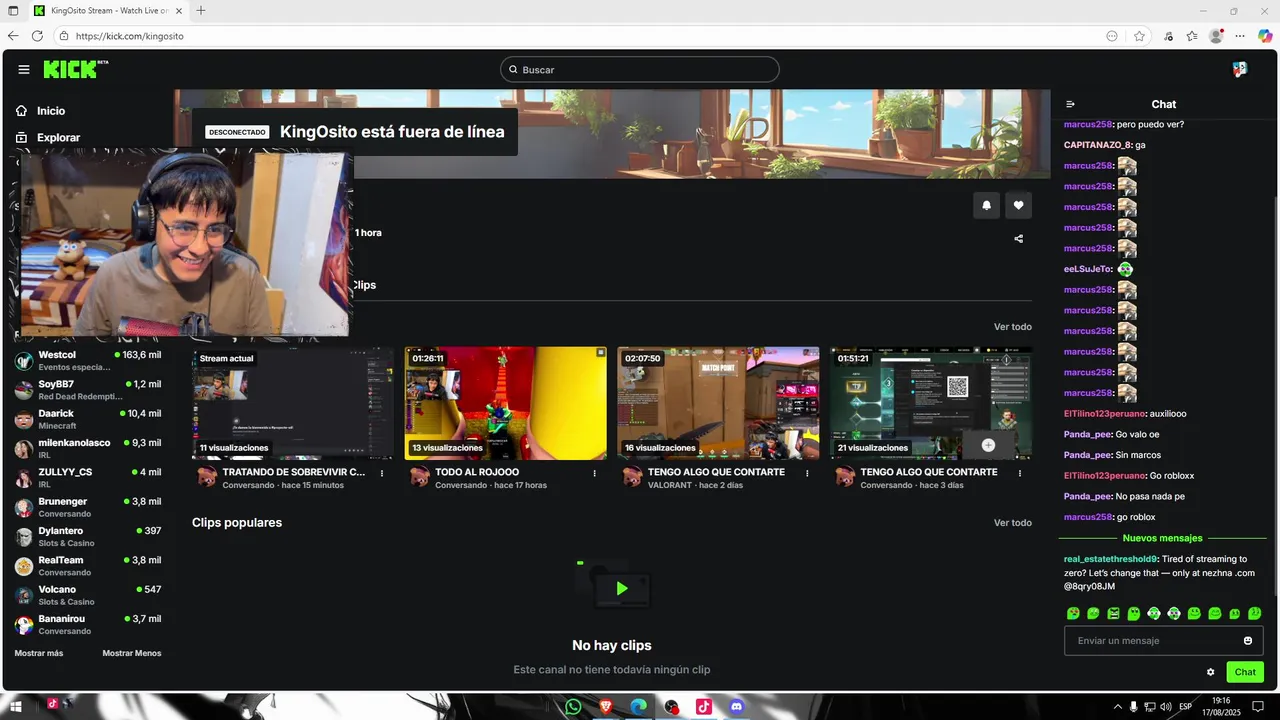The height and width of the screenshot is (720, 1280).
Task: Click the Buscar search field
Action: click(640, 69)
